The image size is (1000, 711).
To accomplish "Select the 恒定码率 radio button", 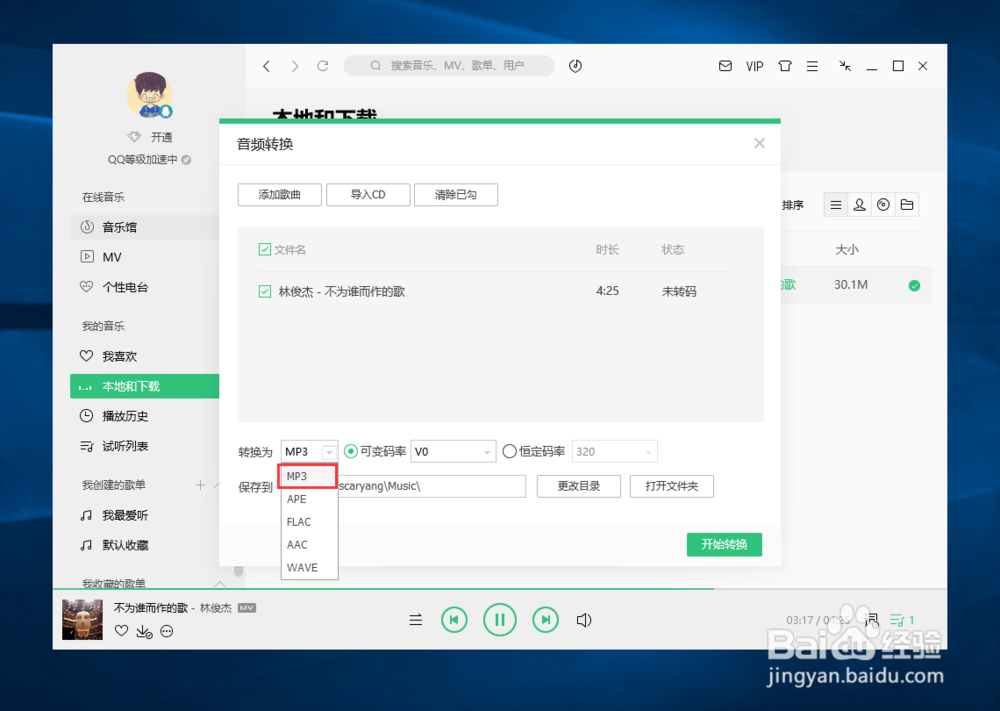I will [x=509, y=451].
